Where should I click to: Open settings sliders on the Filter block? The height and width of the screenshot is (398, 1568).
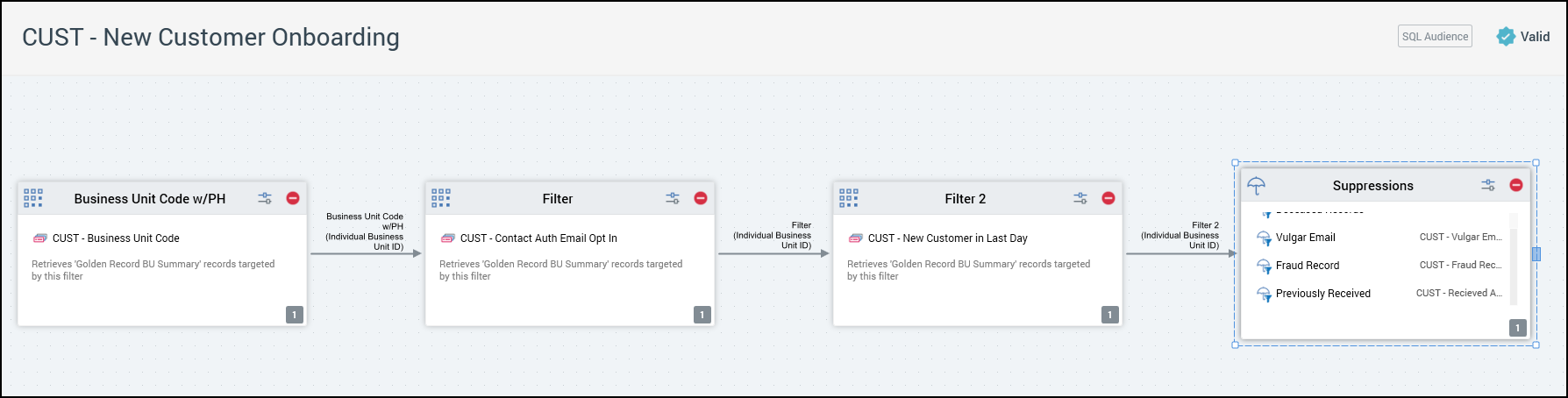(x=672, y=199)
